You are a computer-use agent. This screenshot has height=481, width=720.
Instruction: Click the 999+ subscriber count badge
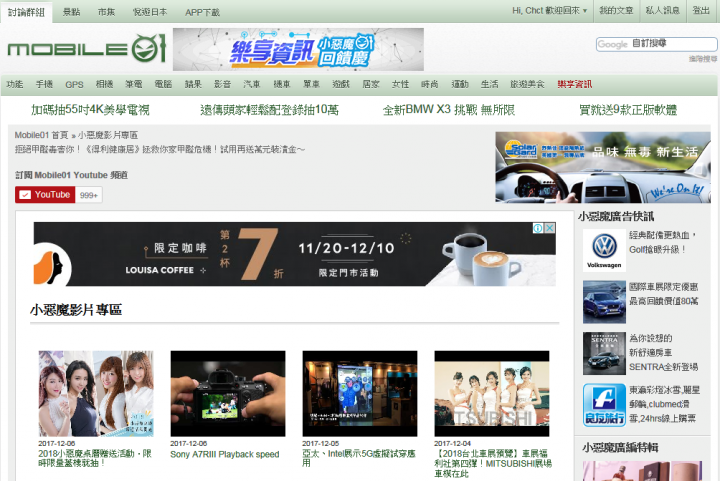click(89, 195)
